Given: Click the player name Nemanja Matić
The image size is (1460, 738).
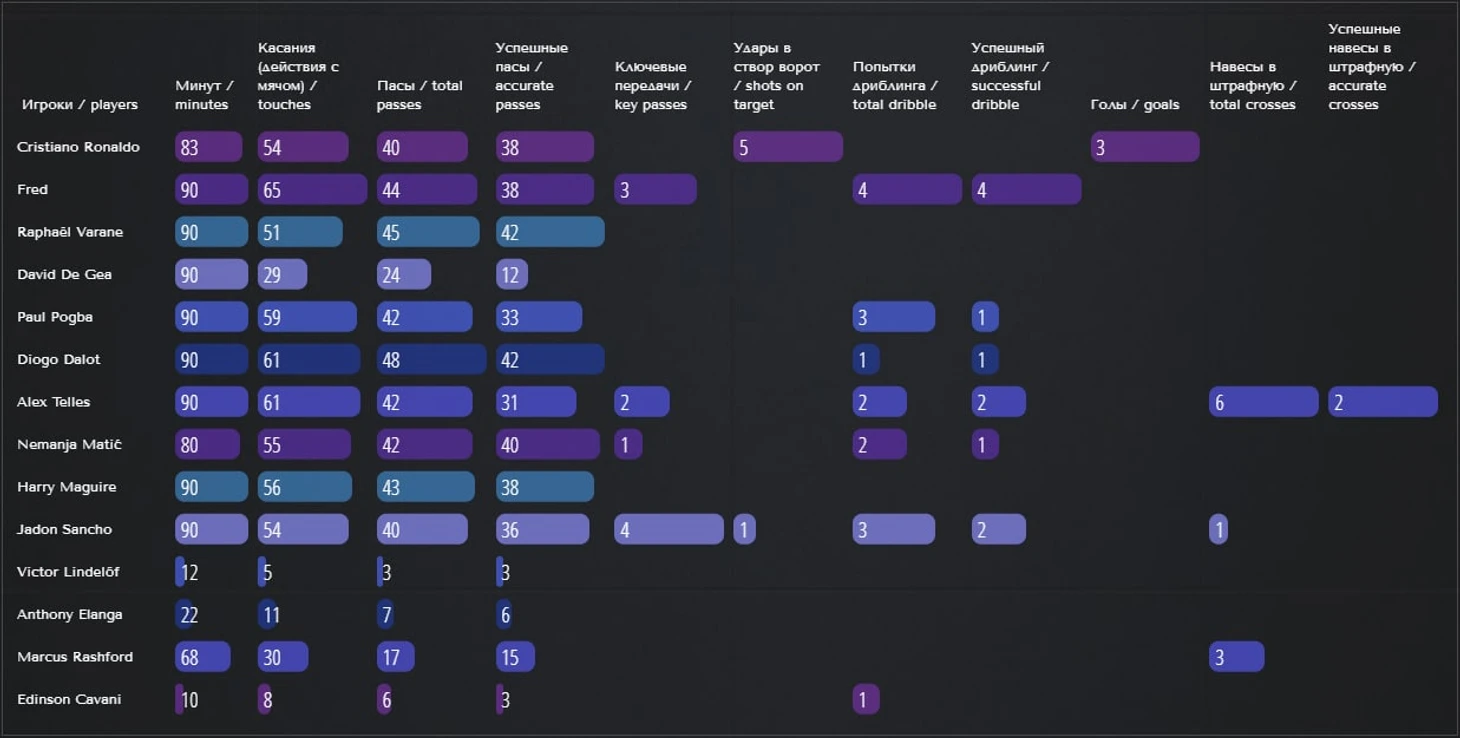Looking at the screenshot, I should pyautogui.click(x=69, y=444).
